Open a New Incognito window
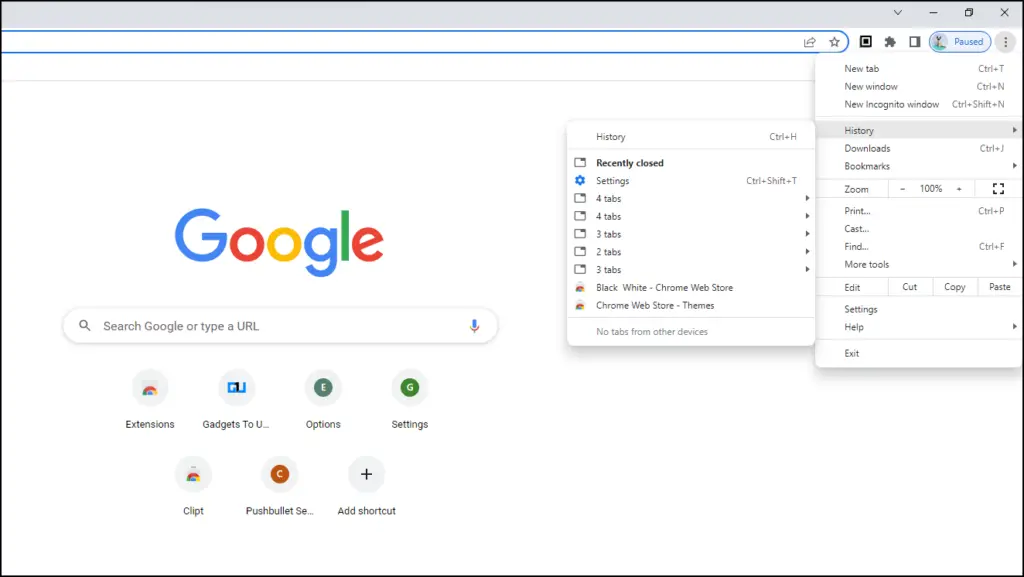Viewport: 1024px width, 577px height. coord(919,104)
